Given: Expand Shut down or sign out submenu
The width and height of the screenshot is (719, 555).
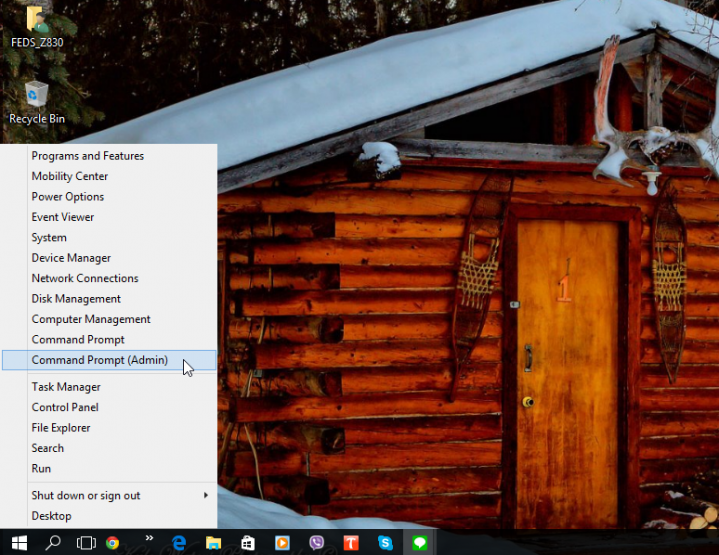Looking at the screenshot, I should coord(110,496).
